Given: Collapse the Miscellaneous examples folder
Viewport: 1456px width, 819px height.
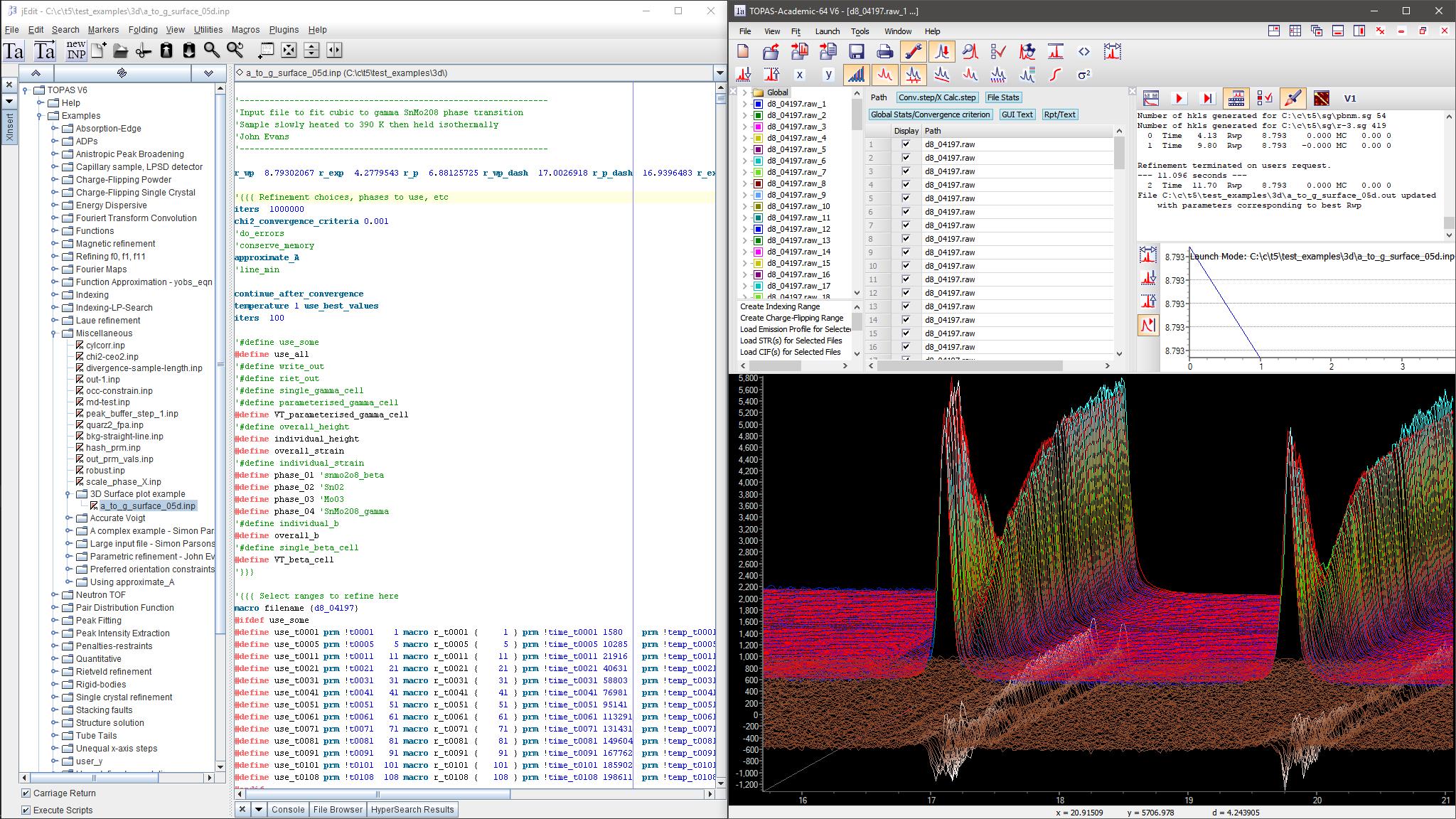Looking at the screenshot, I should coord(55,333).
